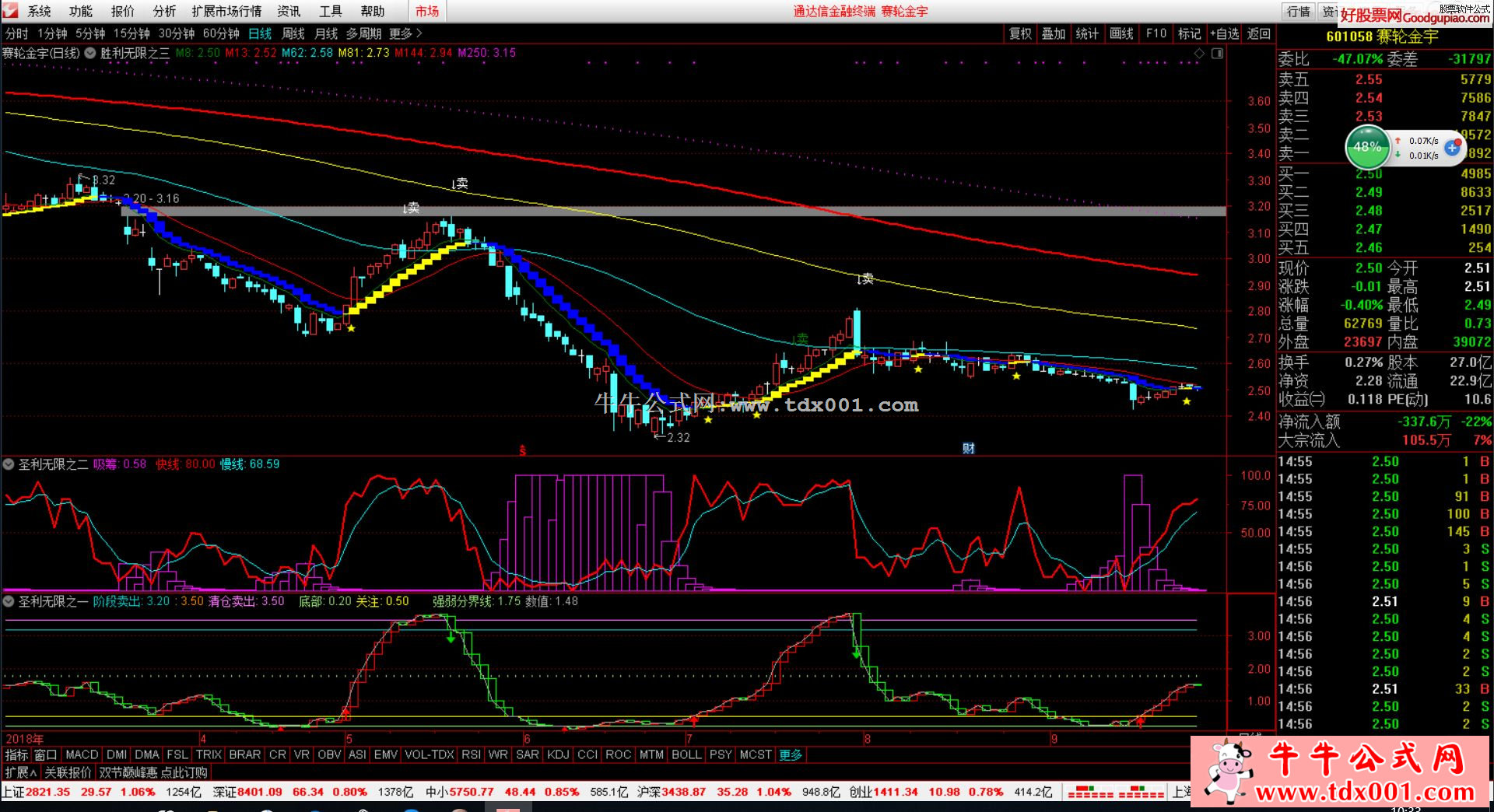Expand the 更多 periods dropdown
Viewport: 1494px width, 812px height.
tap(405, 33)
